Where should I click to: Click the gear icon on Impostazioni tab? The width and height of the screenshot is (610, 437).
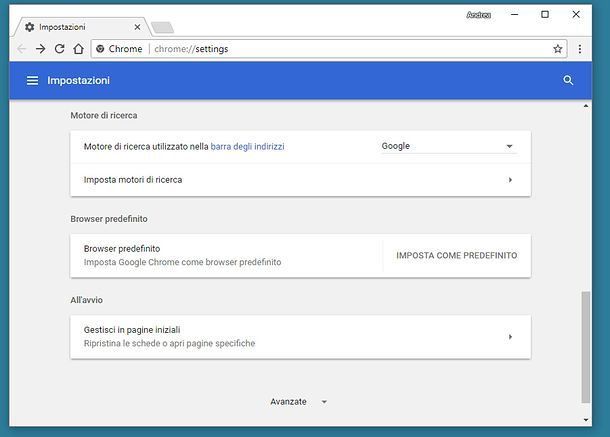pos(30,27)
